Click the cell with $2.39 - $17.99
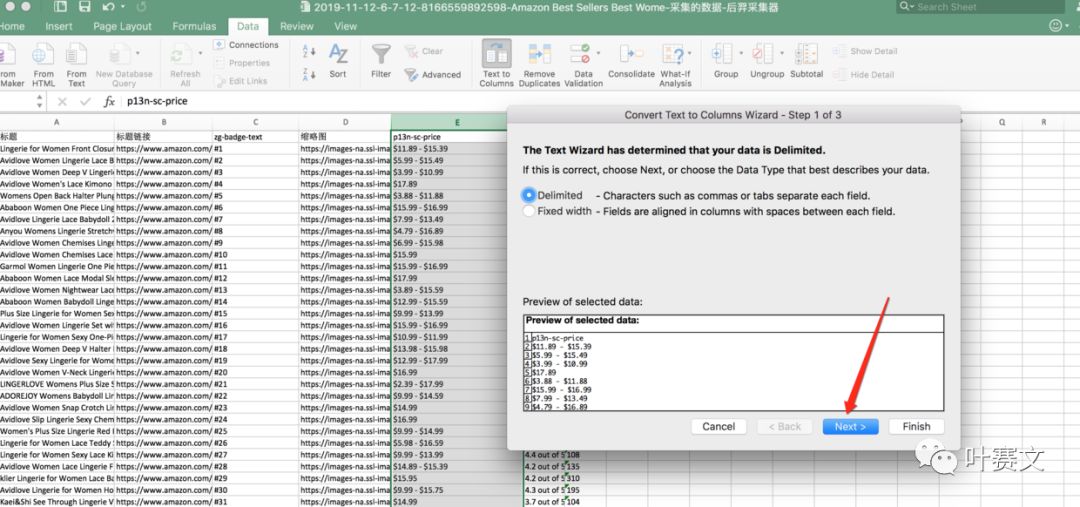The image size is (1080, 507). (x=457, y=384)
